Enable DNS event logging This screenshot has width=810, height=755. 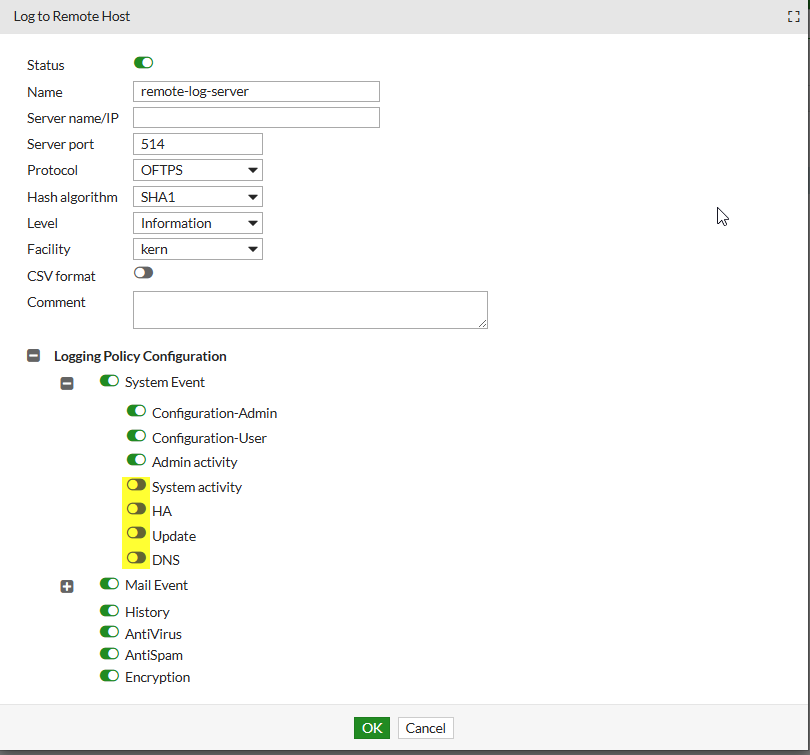point(136,559)
